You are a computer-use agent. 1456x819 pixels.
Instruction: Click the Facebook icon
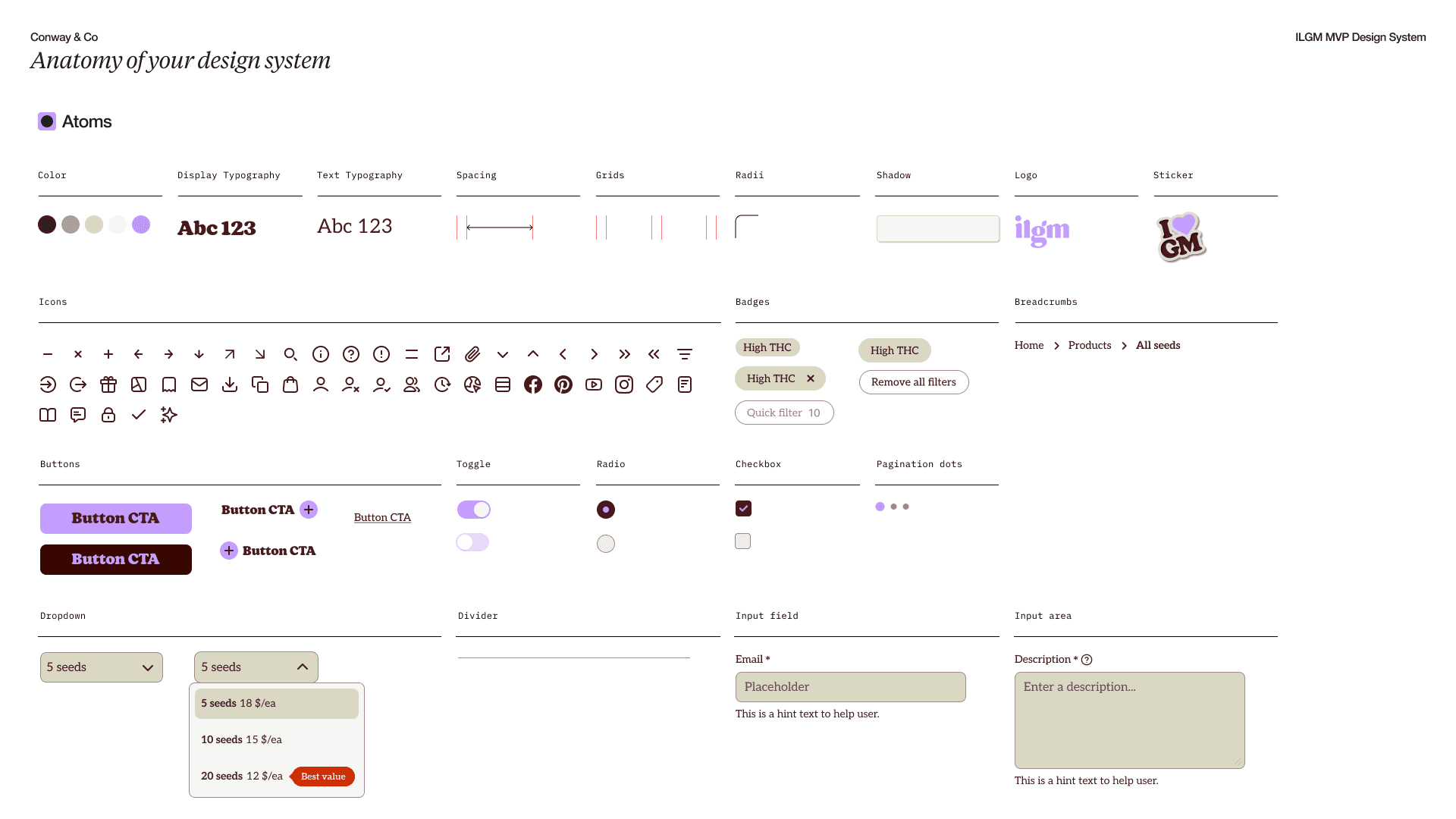pos(533,384)
